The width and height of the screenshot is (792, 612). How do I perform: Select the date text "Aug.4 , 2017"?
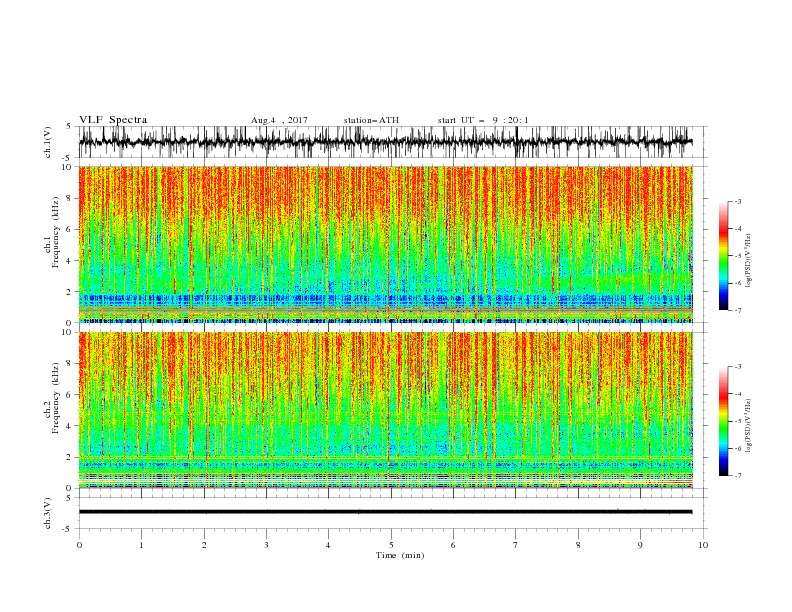pyautogui.click(x=279, y=120)
